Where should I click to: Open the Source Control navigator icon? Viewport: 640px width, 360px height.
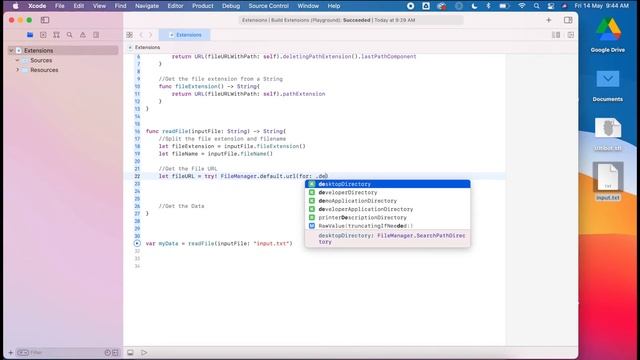43,35
